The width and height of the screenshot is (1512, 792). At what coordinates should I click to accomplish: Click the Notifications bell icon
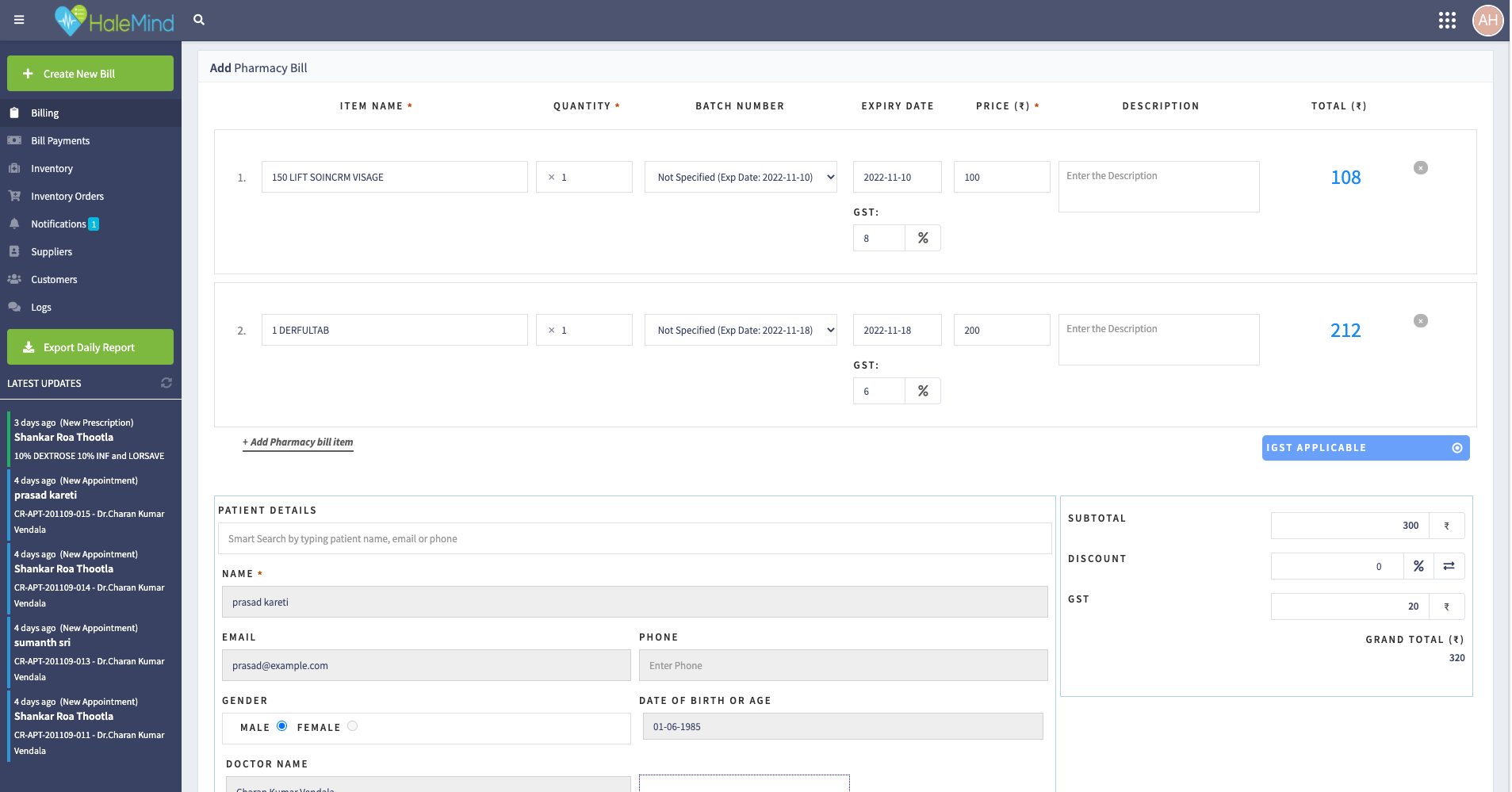pyautogui.click(x=14, y=224)
